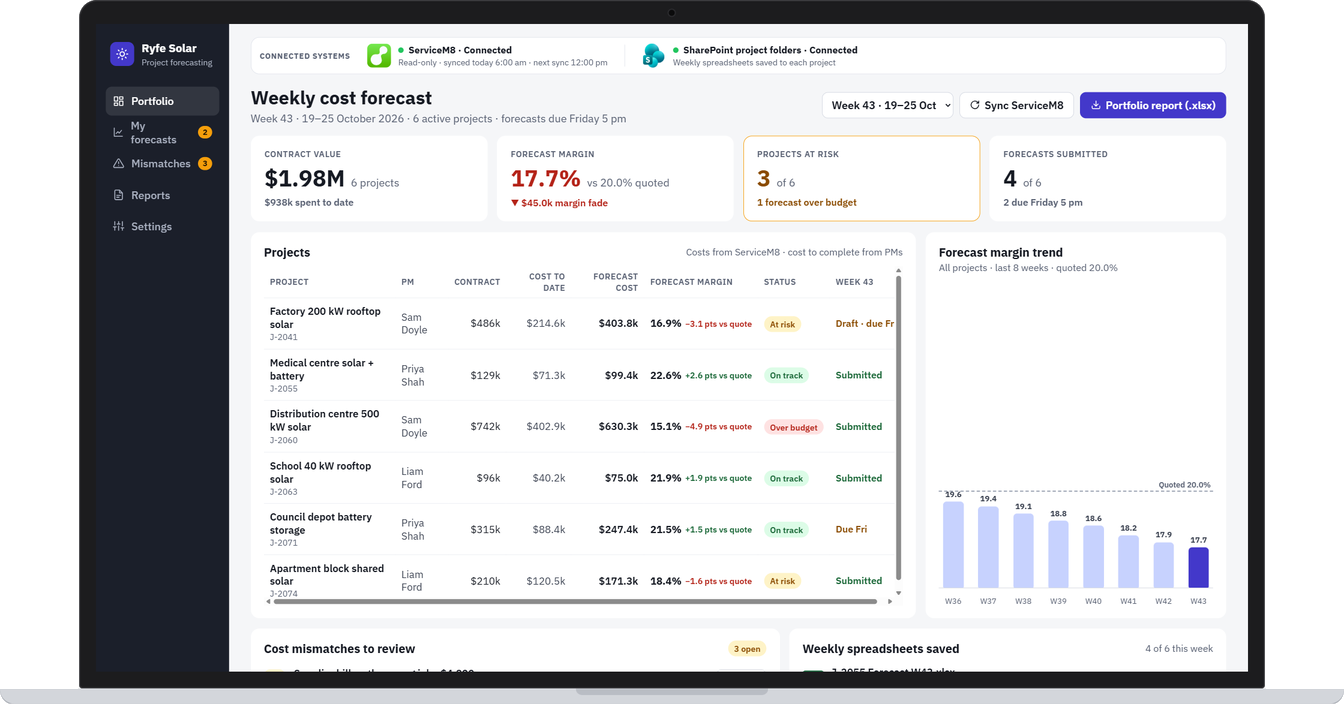Open Distribution centre 500 kW solar project
The width and height of the screenshot is (1344, 704).
point(325,420)
